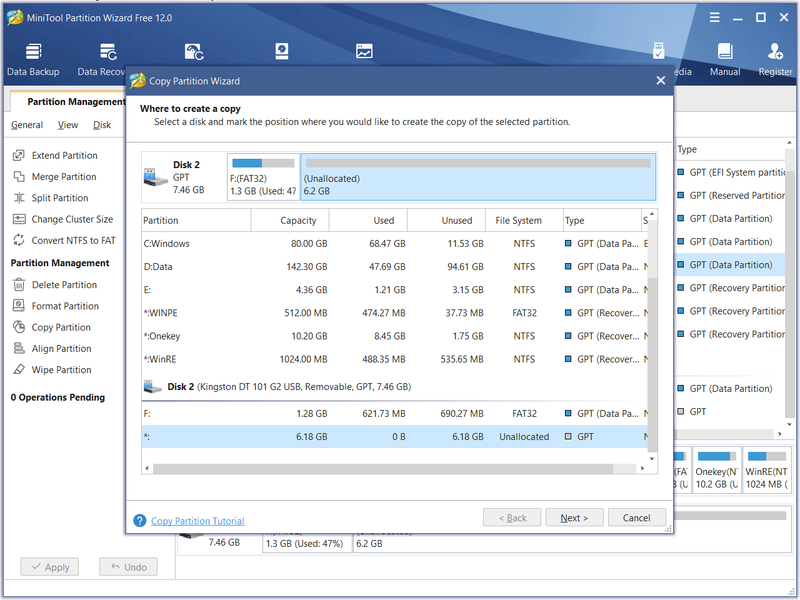
Task: Open the View menu
Action: [68, 125]
